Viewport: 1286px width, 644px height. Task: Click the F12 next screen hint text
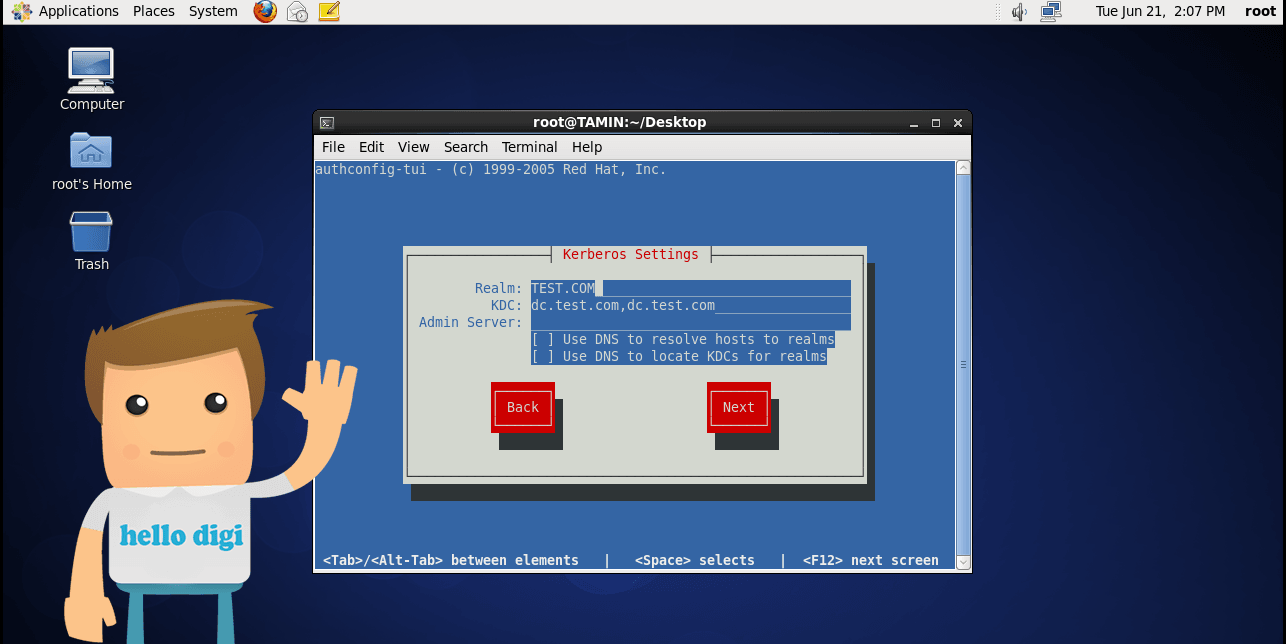pyautogui.click(x=871, y=560)
